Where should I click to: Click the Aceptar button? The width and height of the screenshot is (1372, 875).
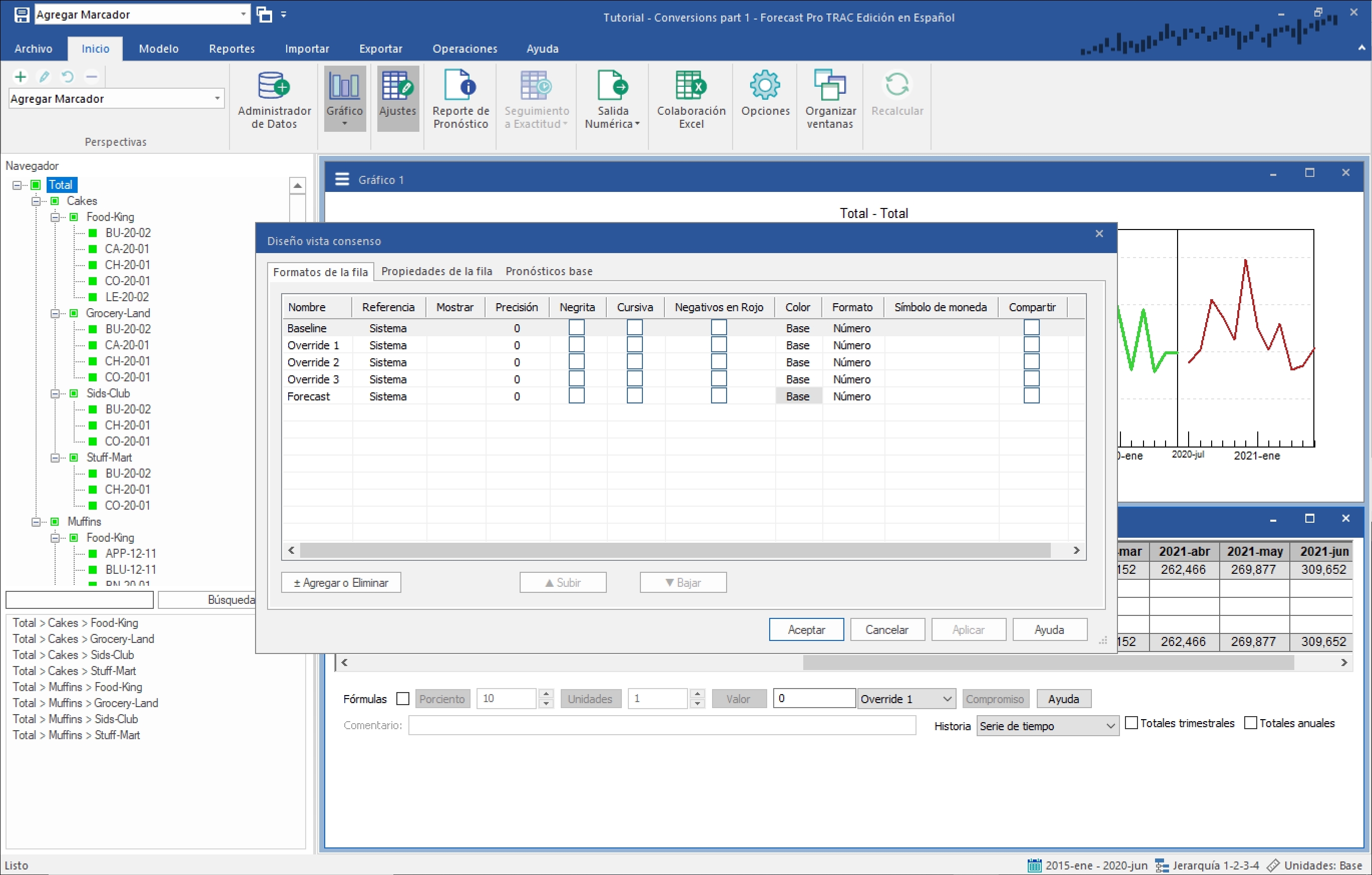point(806,629)
